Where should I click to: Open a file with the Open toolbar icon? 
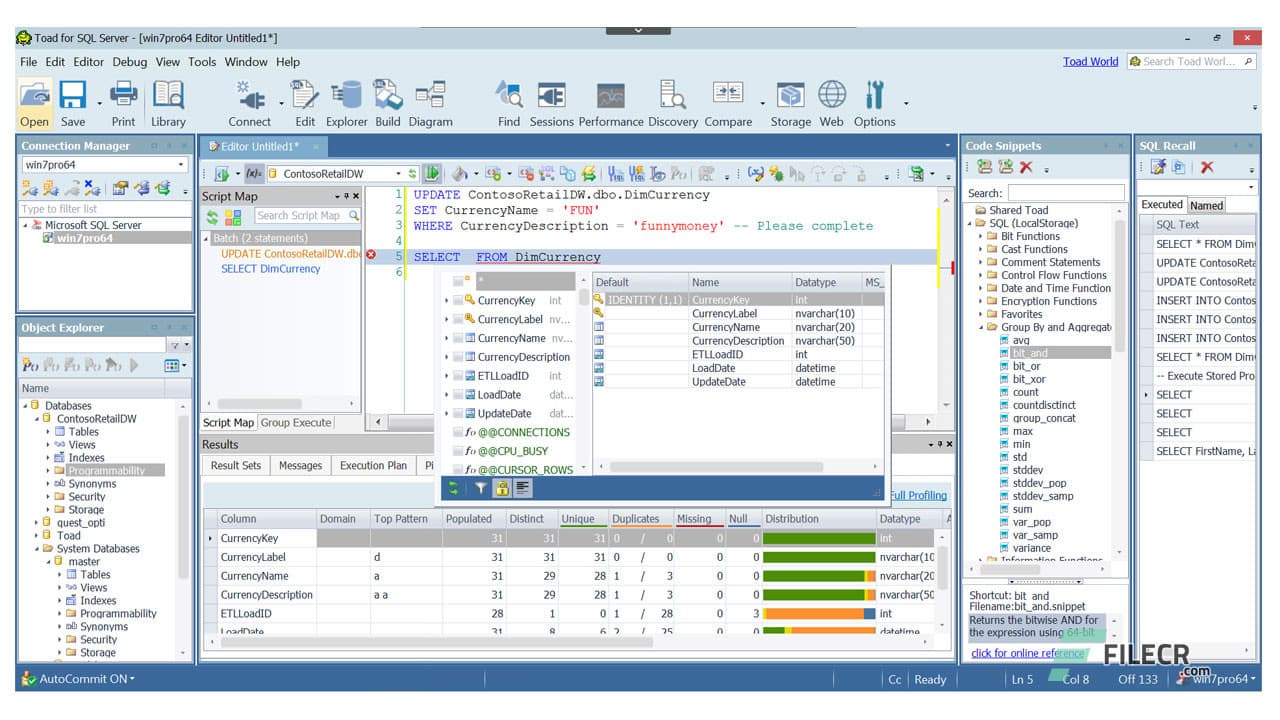(33, 100)
